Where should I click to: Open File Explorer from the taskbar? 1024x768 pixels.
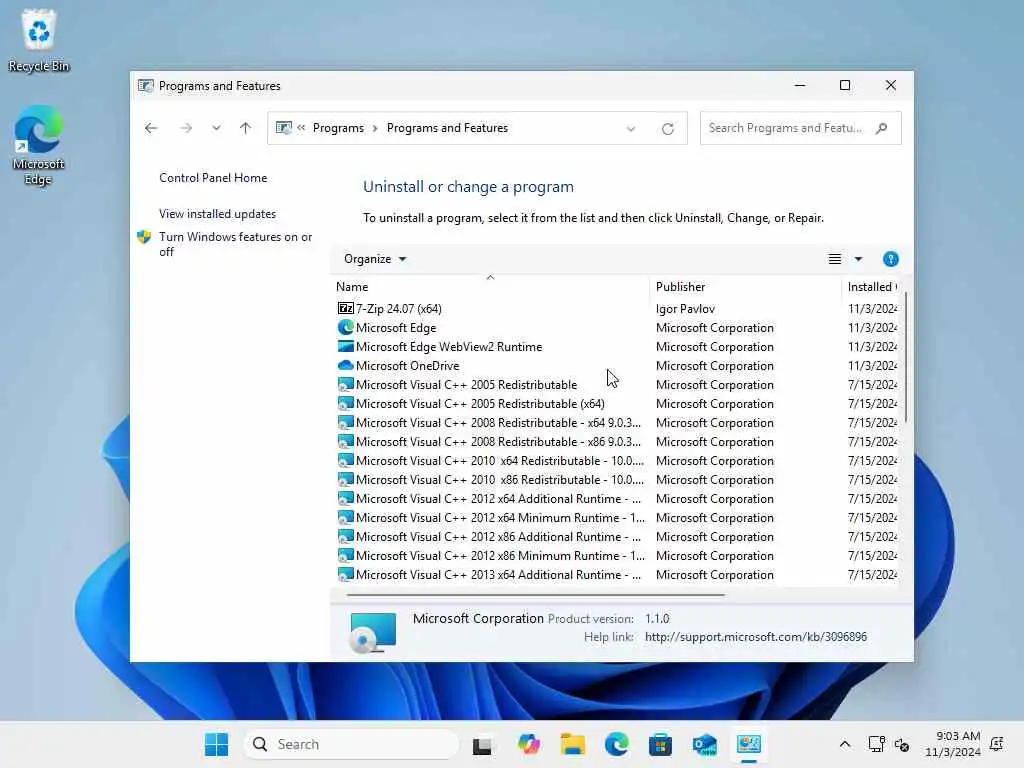[x=573, y=744]
